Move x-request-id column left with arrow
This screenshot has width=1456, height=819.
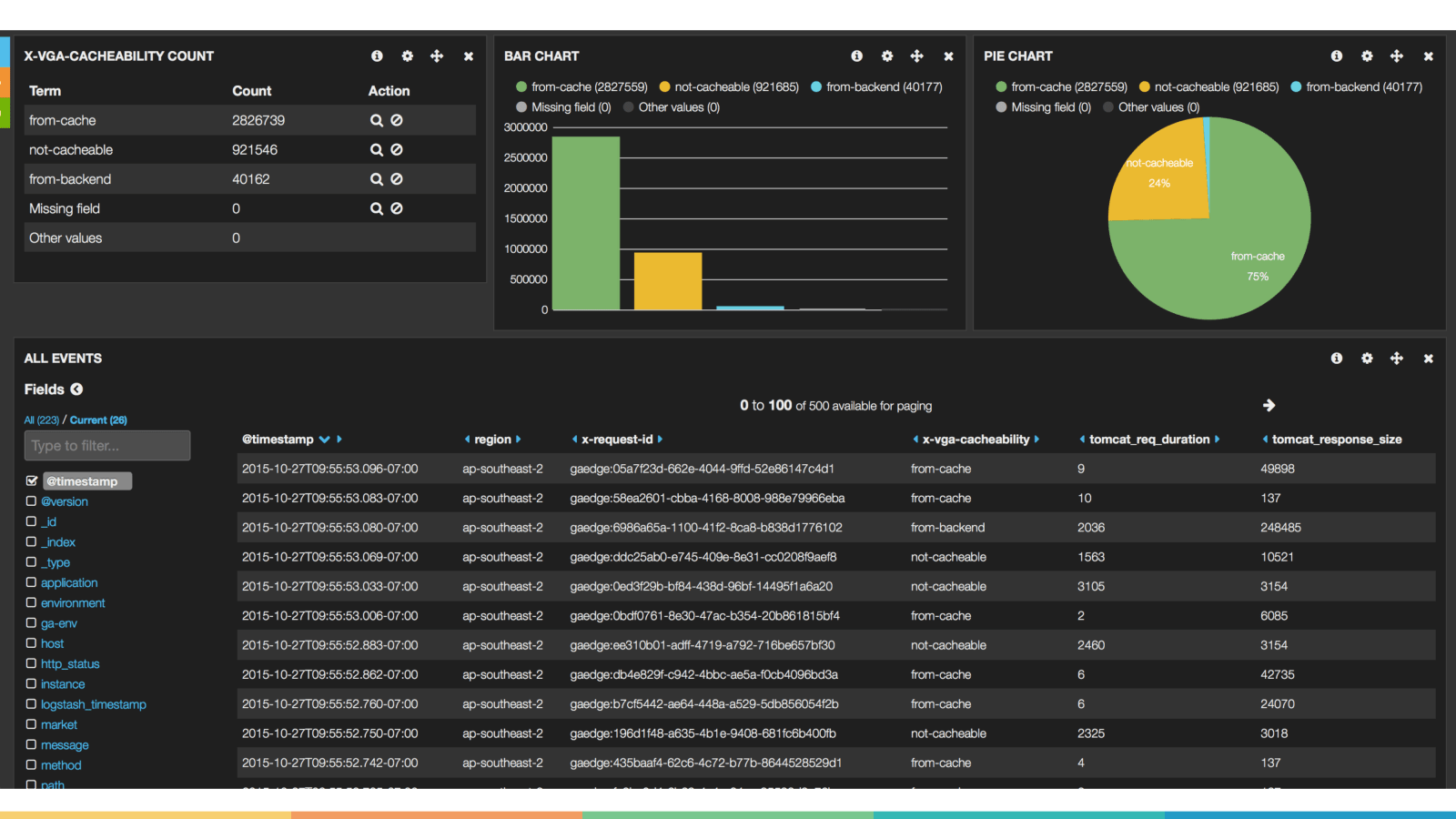pyautogui.click(x=574, y=440)
